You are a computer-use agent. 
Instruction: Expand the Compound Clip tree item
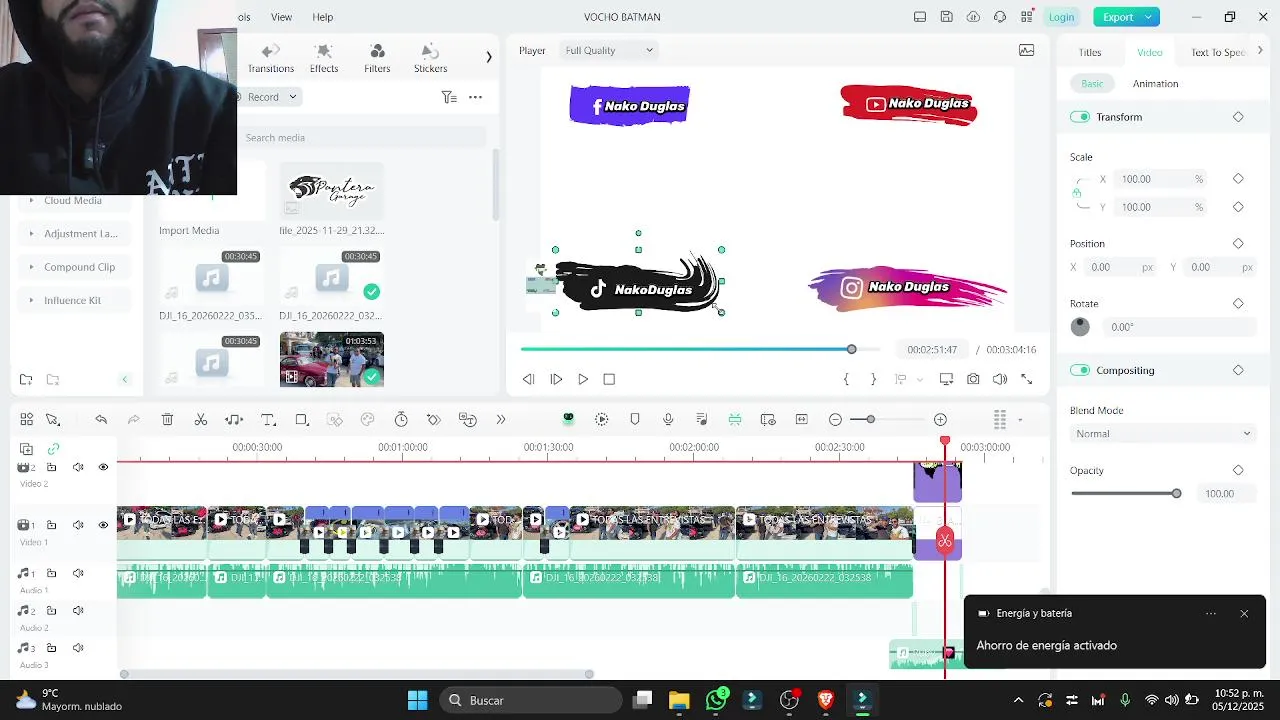32,267
